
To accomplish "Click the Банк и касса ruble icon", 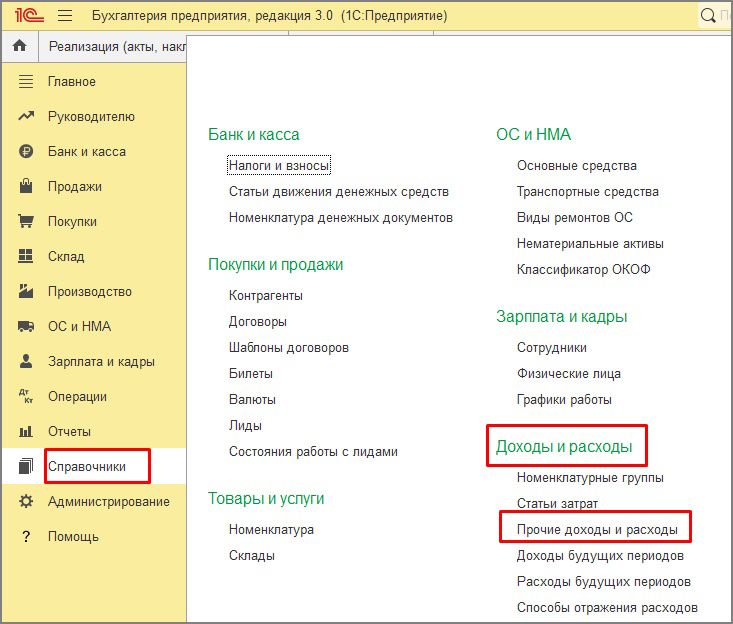I will pyautogui.click(x=26, y=151).
